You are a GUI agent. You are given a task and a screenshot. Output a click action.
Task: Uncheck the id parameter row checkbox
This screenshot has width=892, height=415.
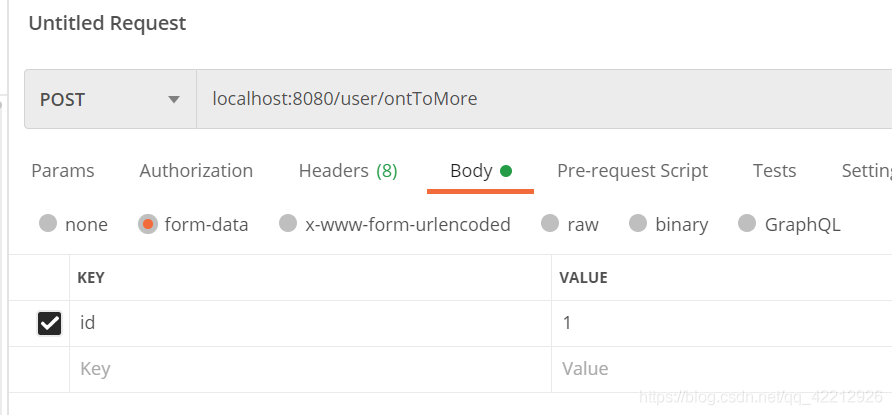coord(49,323)
